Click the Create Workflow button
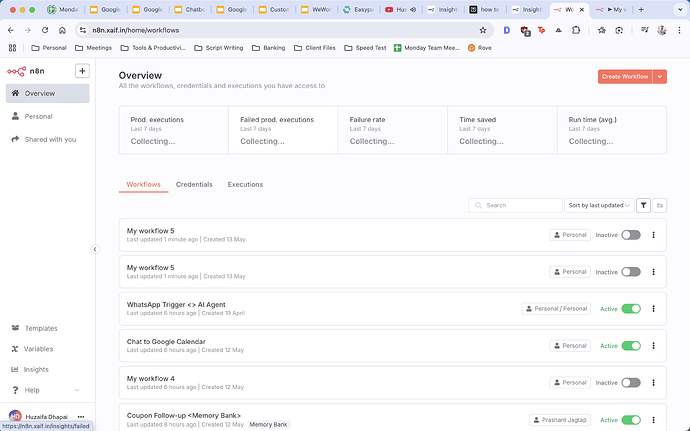Screen dimensions: 690x431 (625, 77)
